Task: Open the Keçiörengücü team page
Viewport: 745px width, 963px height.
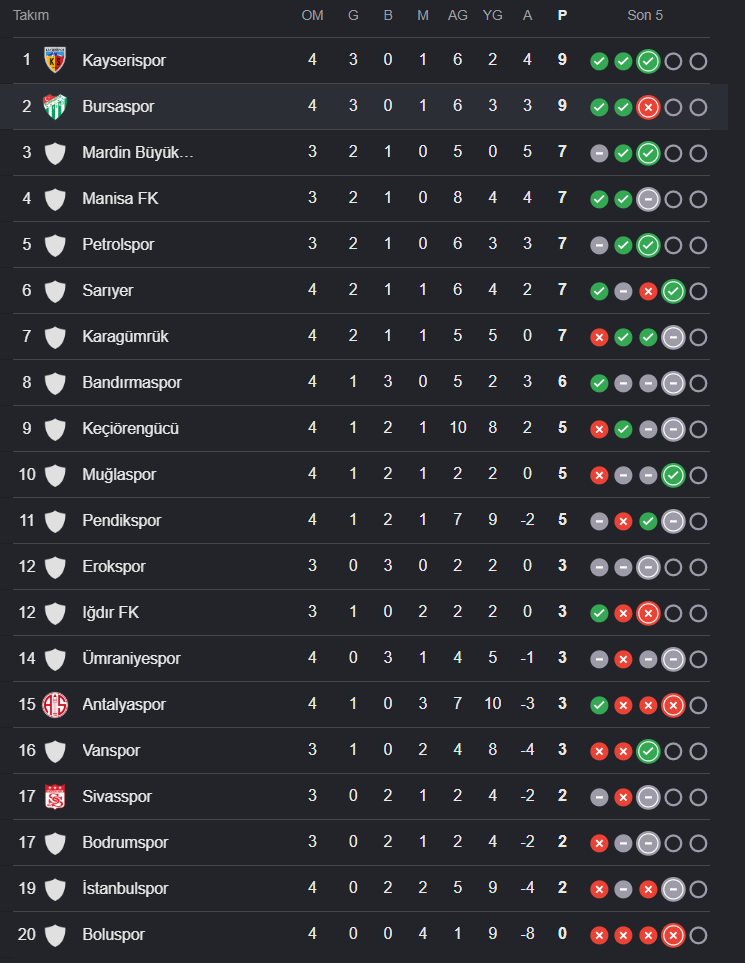Action: [130, 428]
